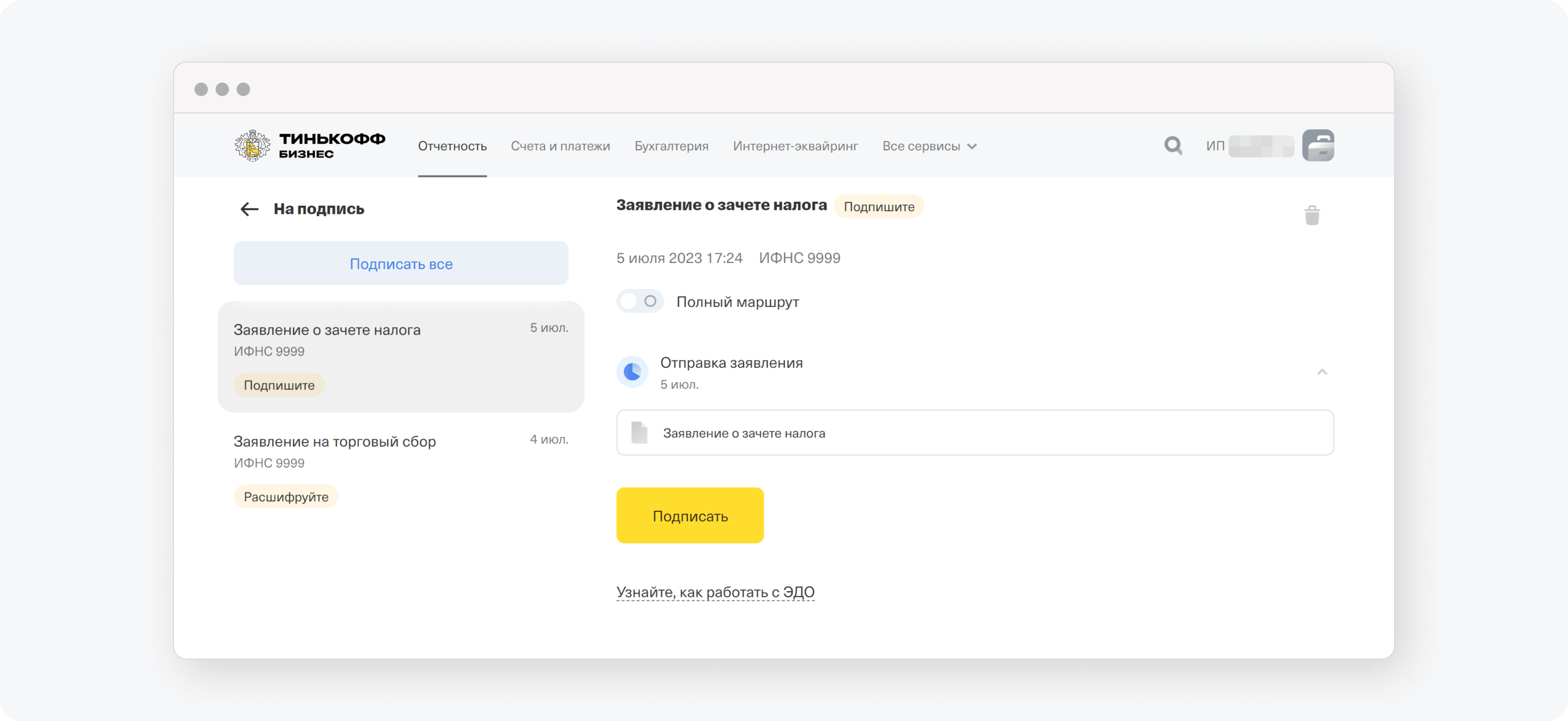Click the ИФНС 9999 label in details header
This screenshot has height=721, width=1568.
coord(799,258)
